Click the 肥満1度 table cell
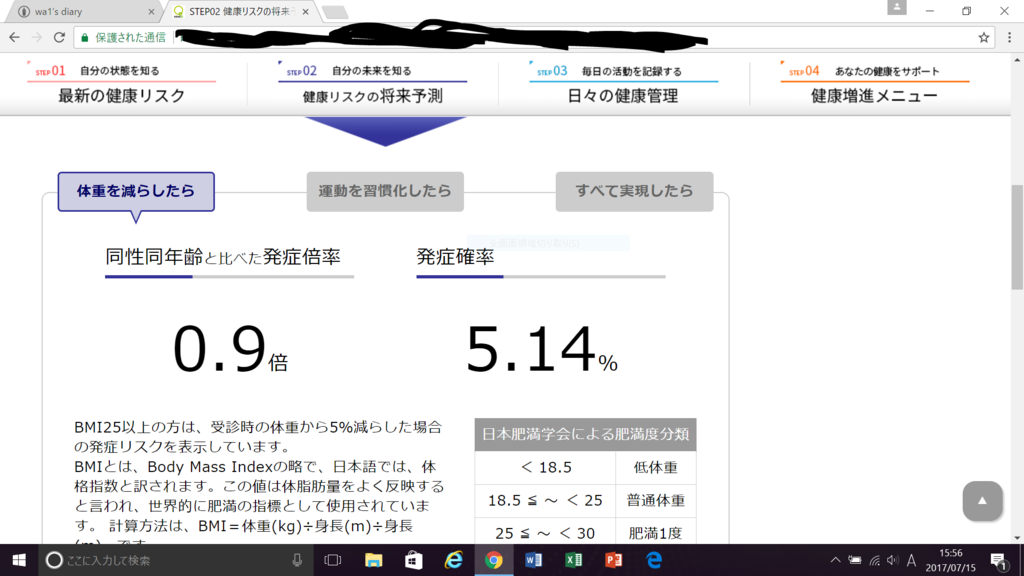Viewport: 1024px width, 576px height. 656,533
